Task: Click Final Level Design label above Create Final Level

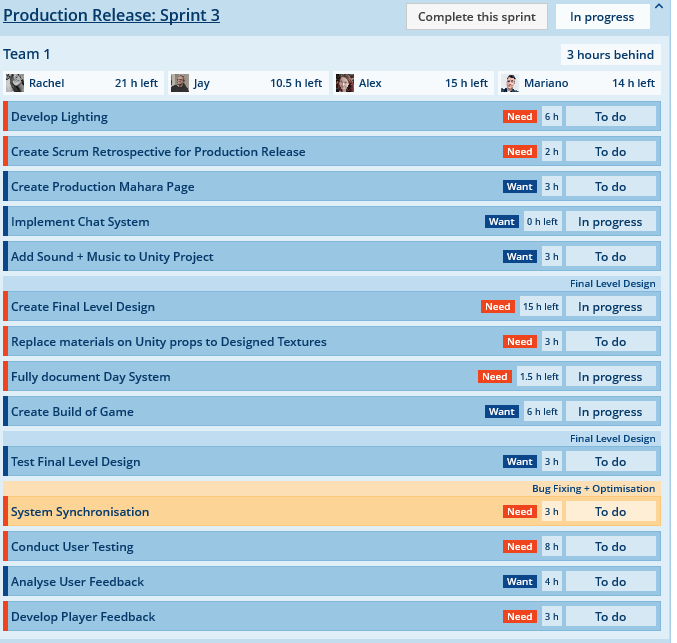Action: (x=612, y=284)
